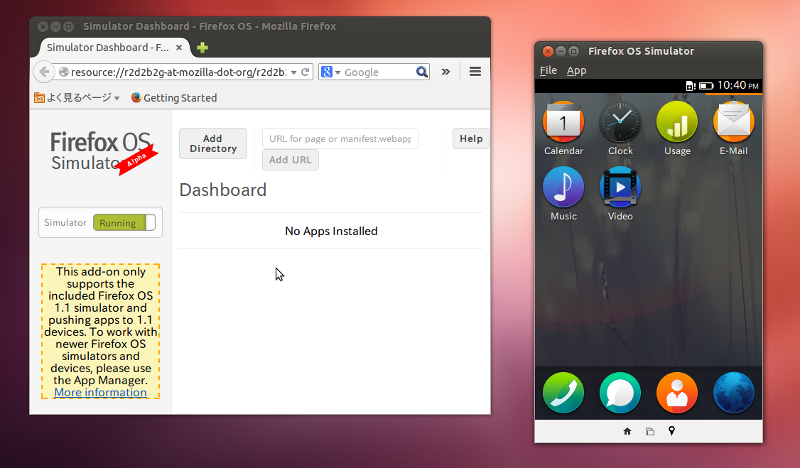The height and width of the screenshot is (468, 800).
Task: Click the search magnifier icon
Action: [x=421, y=72]
